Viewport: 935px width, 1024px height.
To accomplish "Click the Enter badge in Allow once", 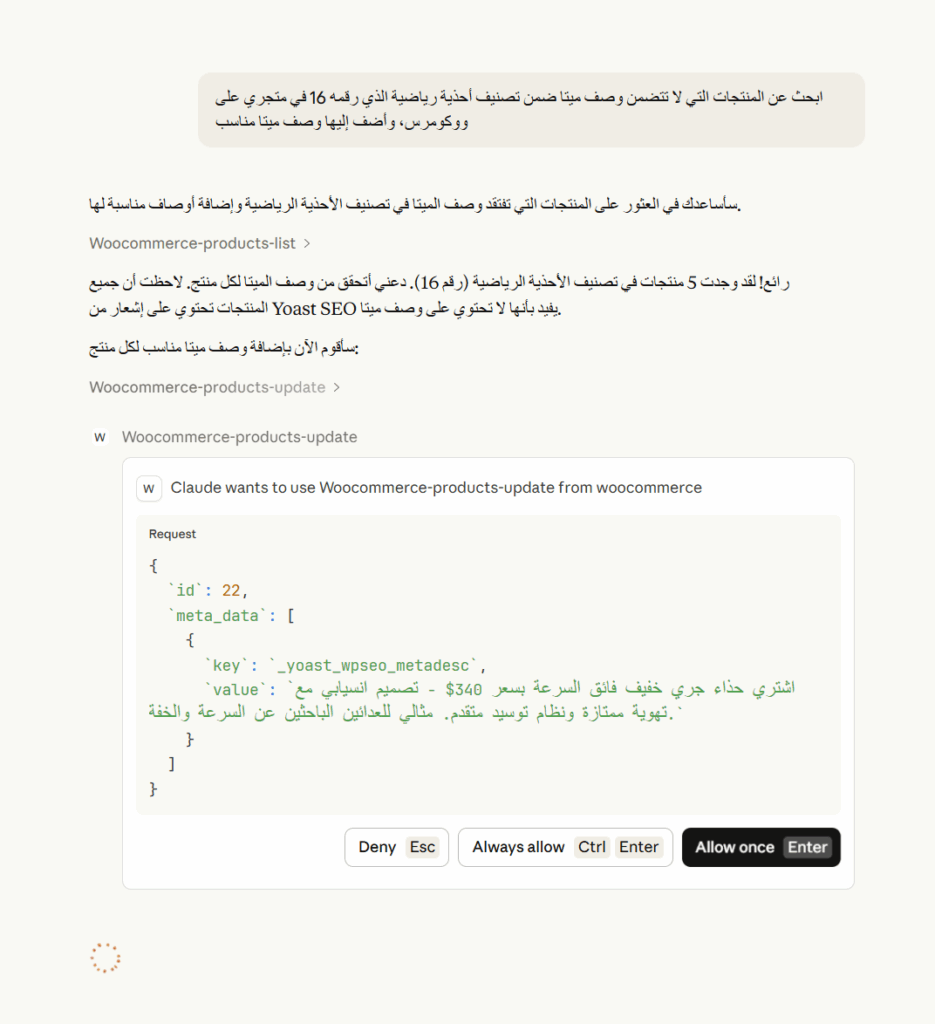I will coord(807,847).
